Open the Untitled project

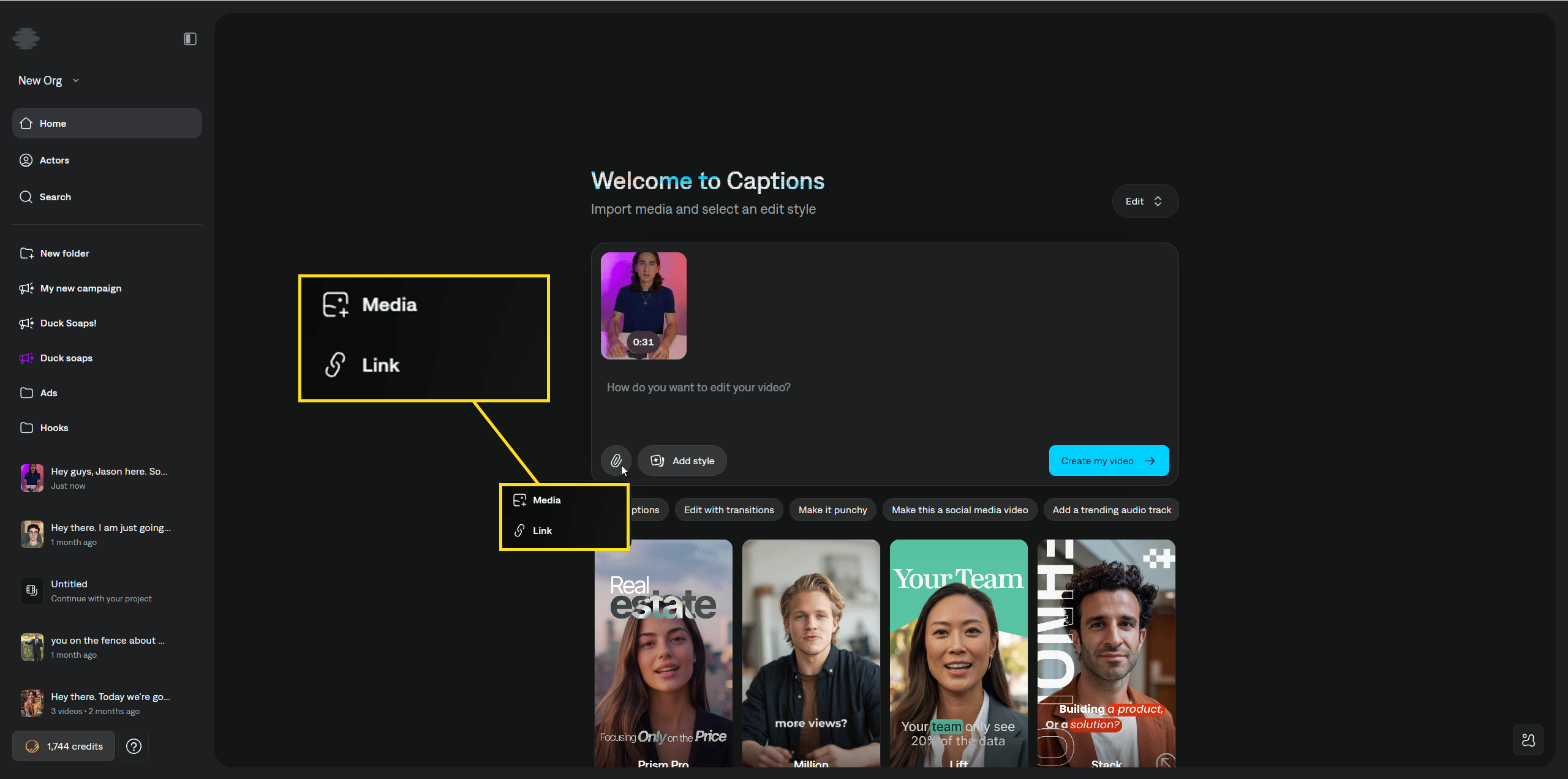click(x=107, y=590)
